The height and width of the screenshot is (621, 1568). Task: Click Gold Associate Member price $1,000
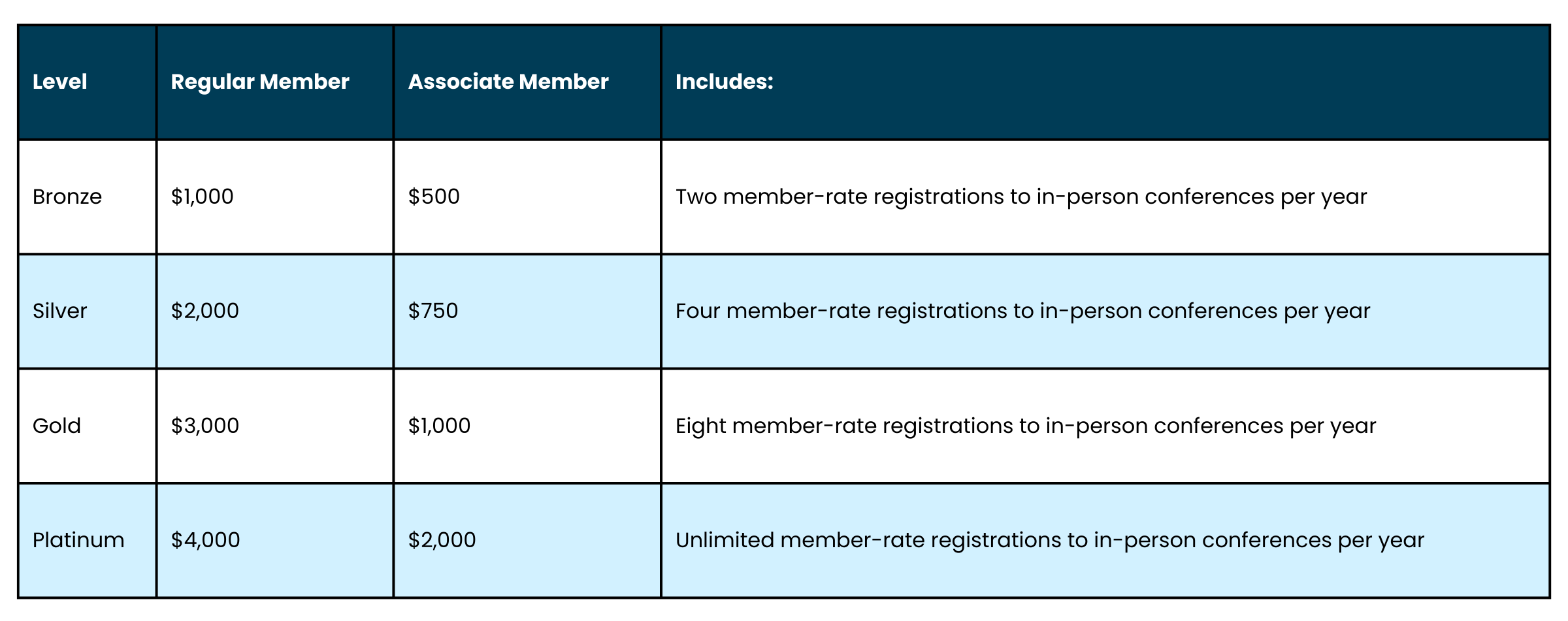pyautogui.click(x=439, y=426)
